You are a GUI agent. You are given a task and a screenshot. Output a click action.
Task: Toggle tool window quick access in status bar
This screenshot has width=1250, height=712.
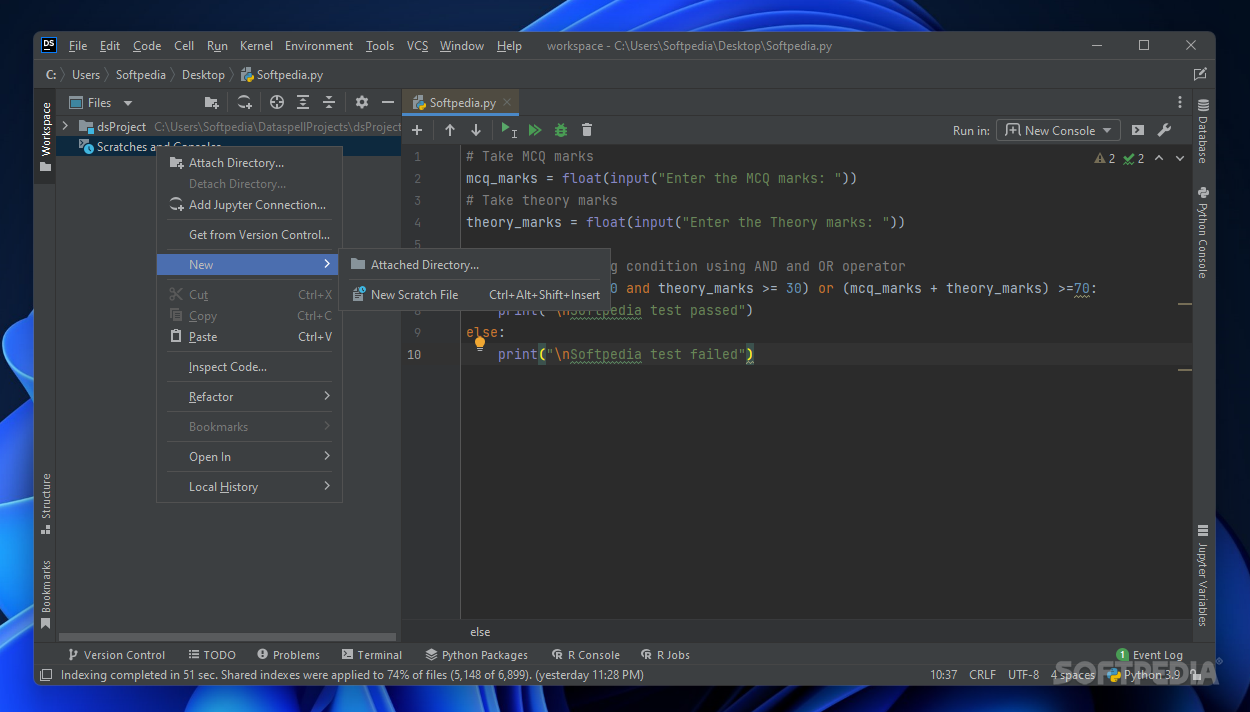click(x=46, y=675)
